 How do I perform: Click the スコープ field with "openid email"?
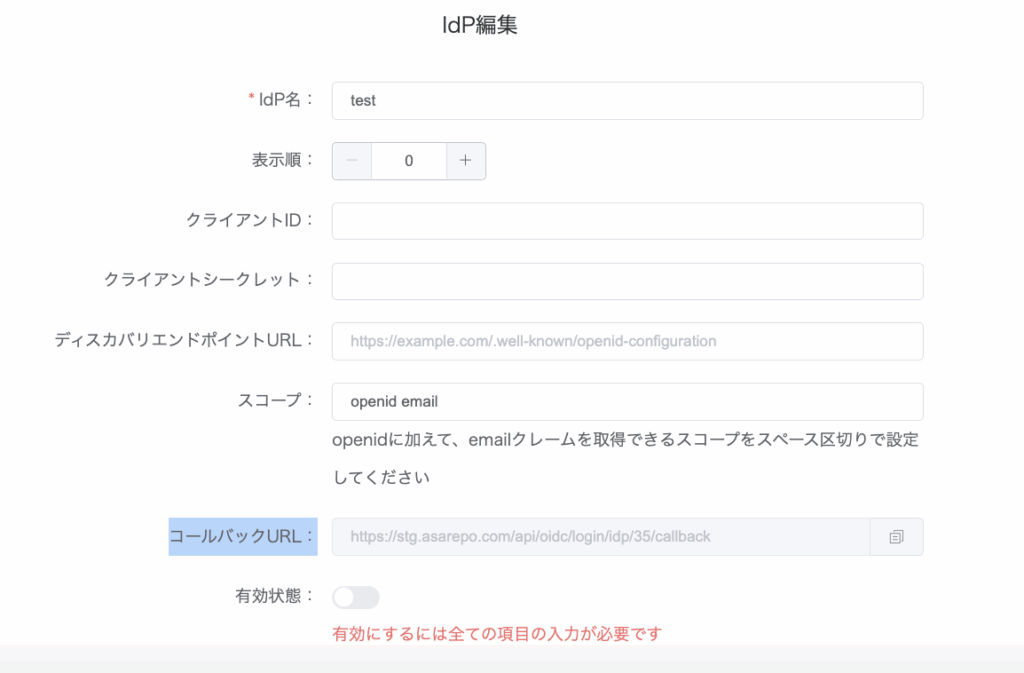[627, 402]
